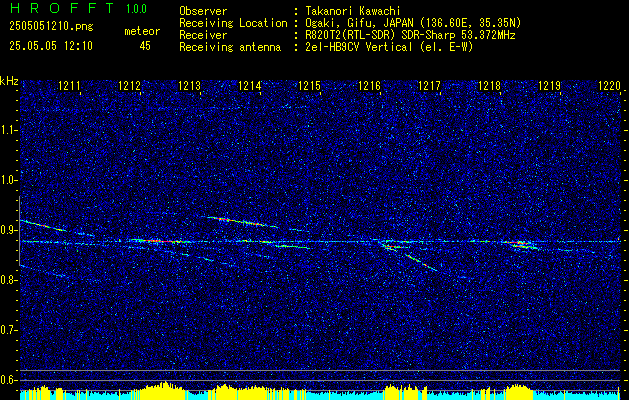The image size is (629, 400).
Task: Click the 1.1 frequency axis label
Action: click(7, 130)
